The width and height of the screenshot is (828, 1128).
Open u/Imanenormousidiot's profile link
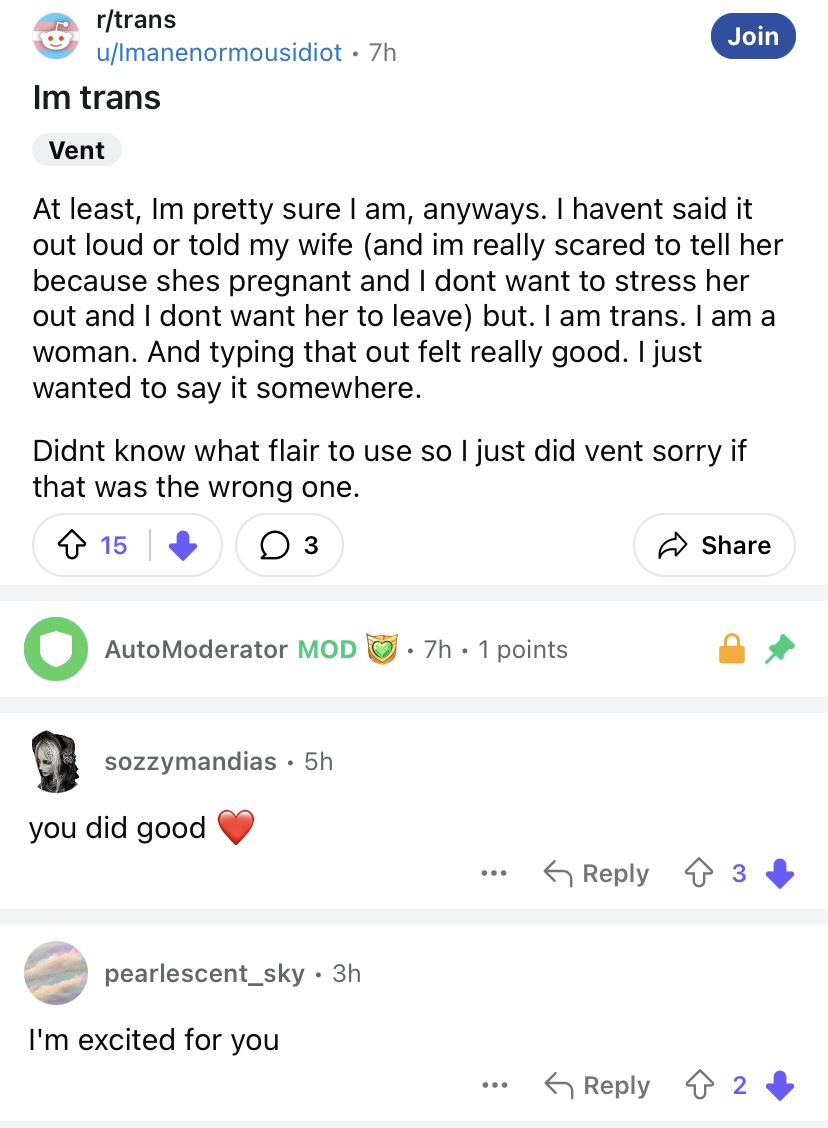[219, 53]
